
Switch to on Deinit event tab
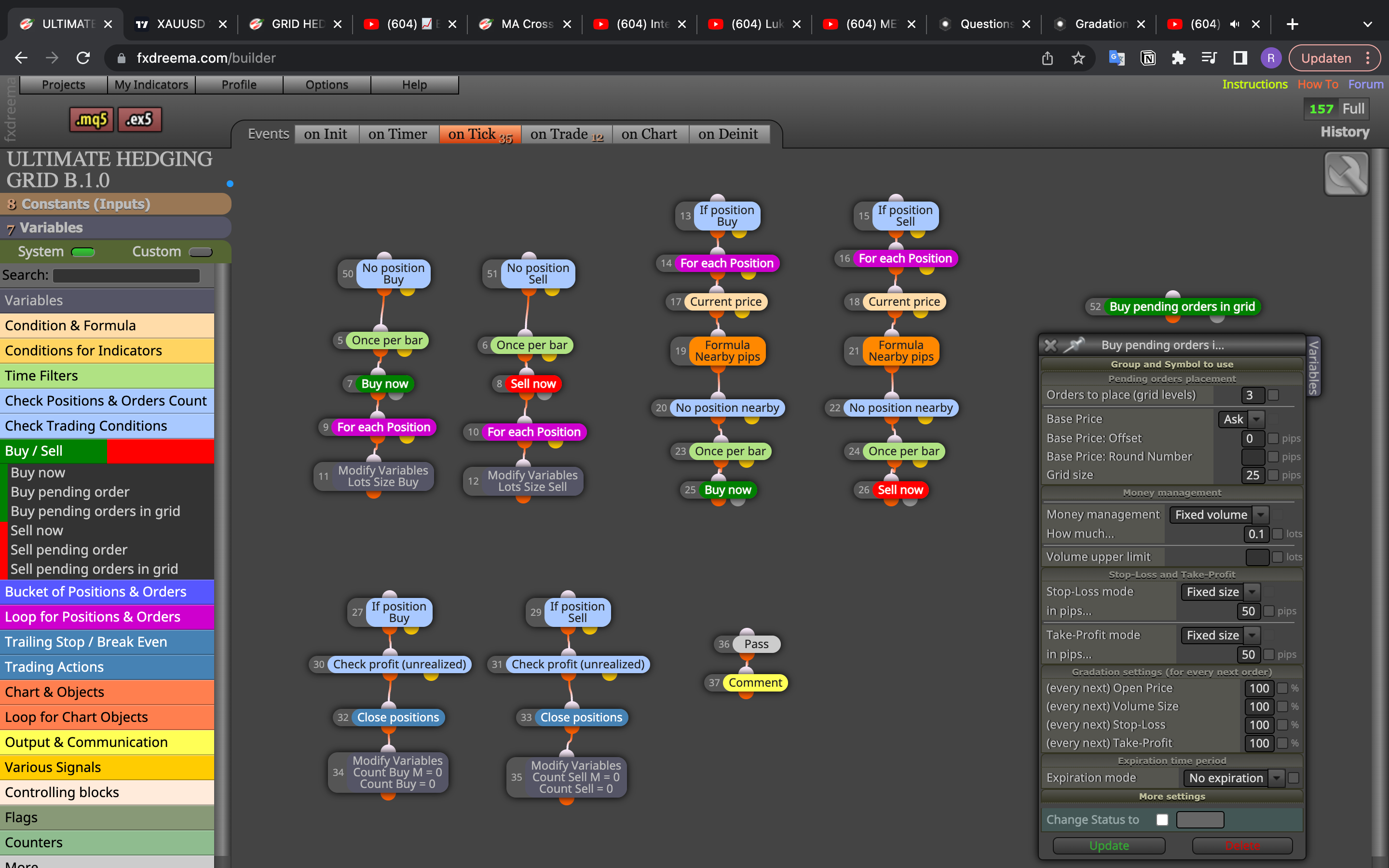[728, 135]
